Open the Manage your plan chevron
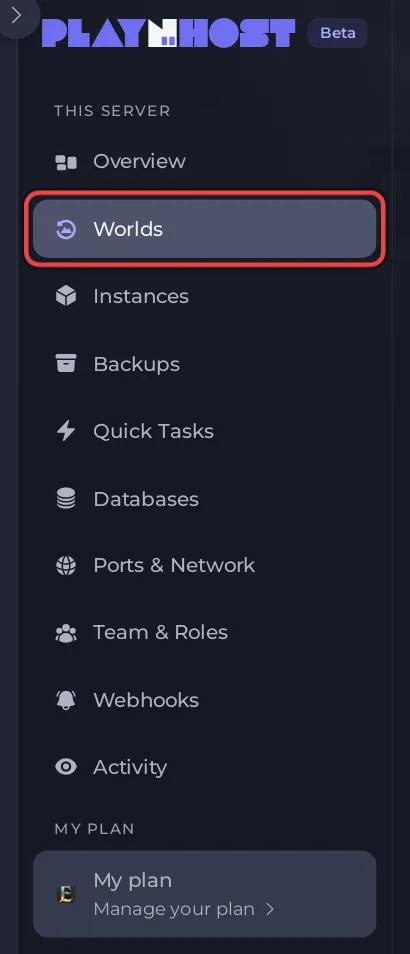 (x=270, y=910)
